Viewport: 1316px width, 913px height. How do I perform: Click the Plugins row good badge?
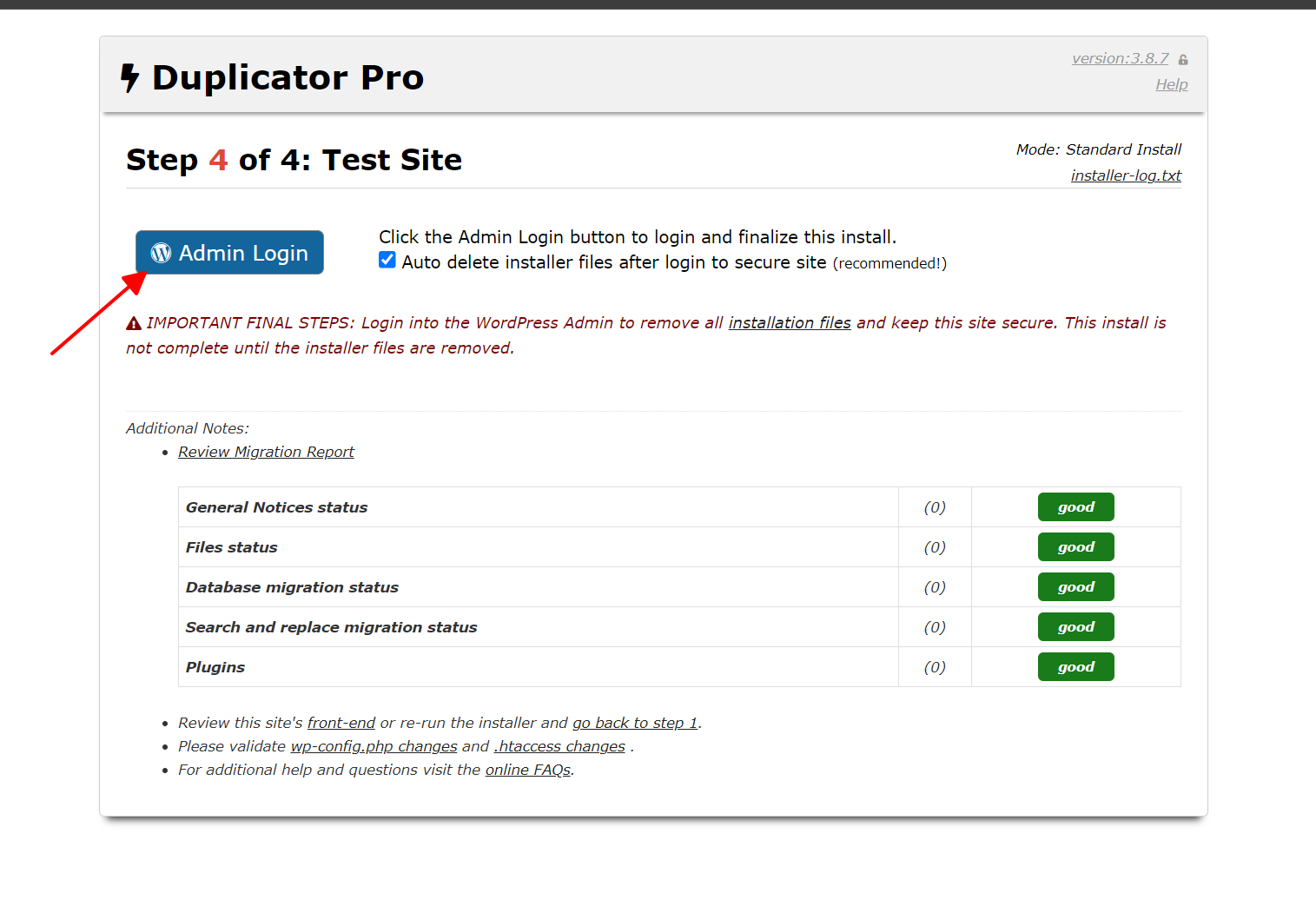pos(1075,667)
